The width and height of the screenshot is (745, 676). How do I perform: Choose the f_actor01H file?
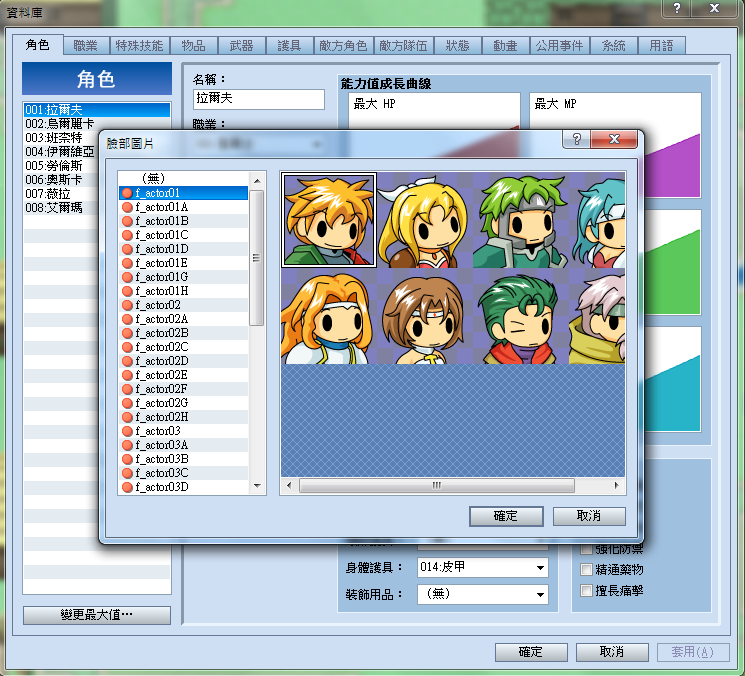[183, 291]
